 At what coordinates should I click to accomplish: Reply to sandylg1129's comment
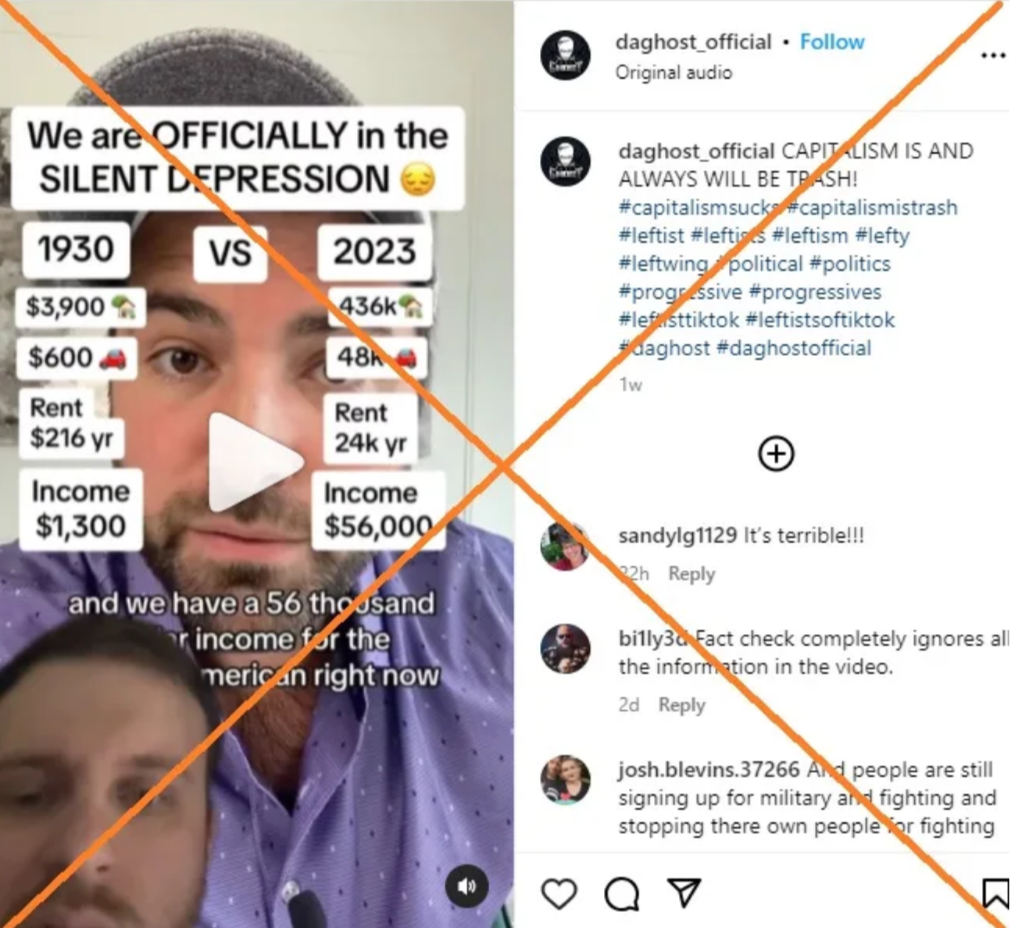[x=692, y=573]
